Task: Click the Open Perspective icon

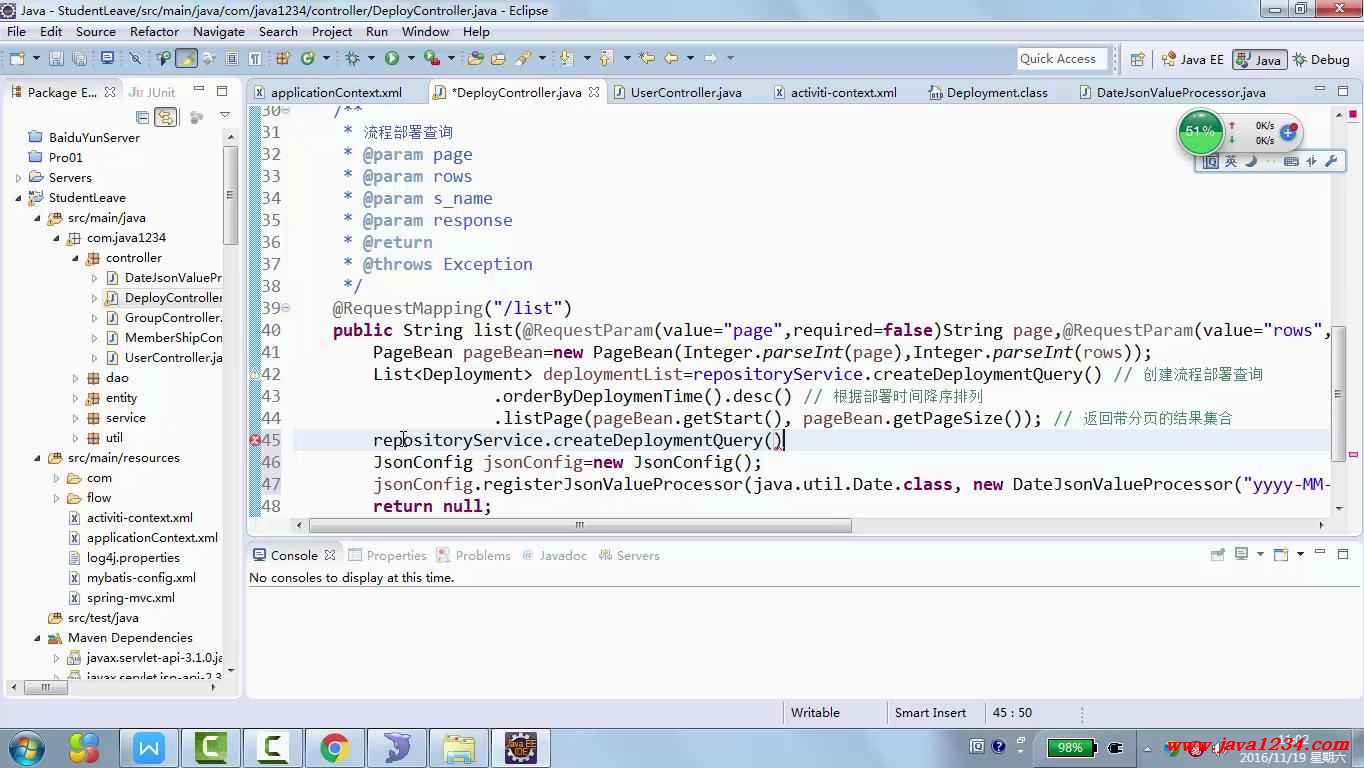Action: coord(1137,60)
